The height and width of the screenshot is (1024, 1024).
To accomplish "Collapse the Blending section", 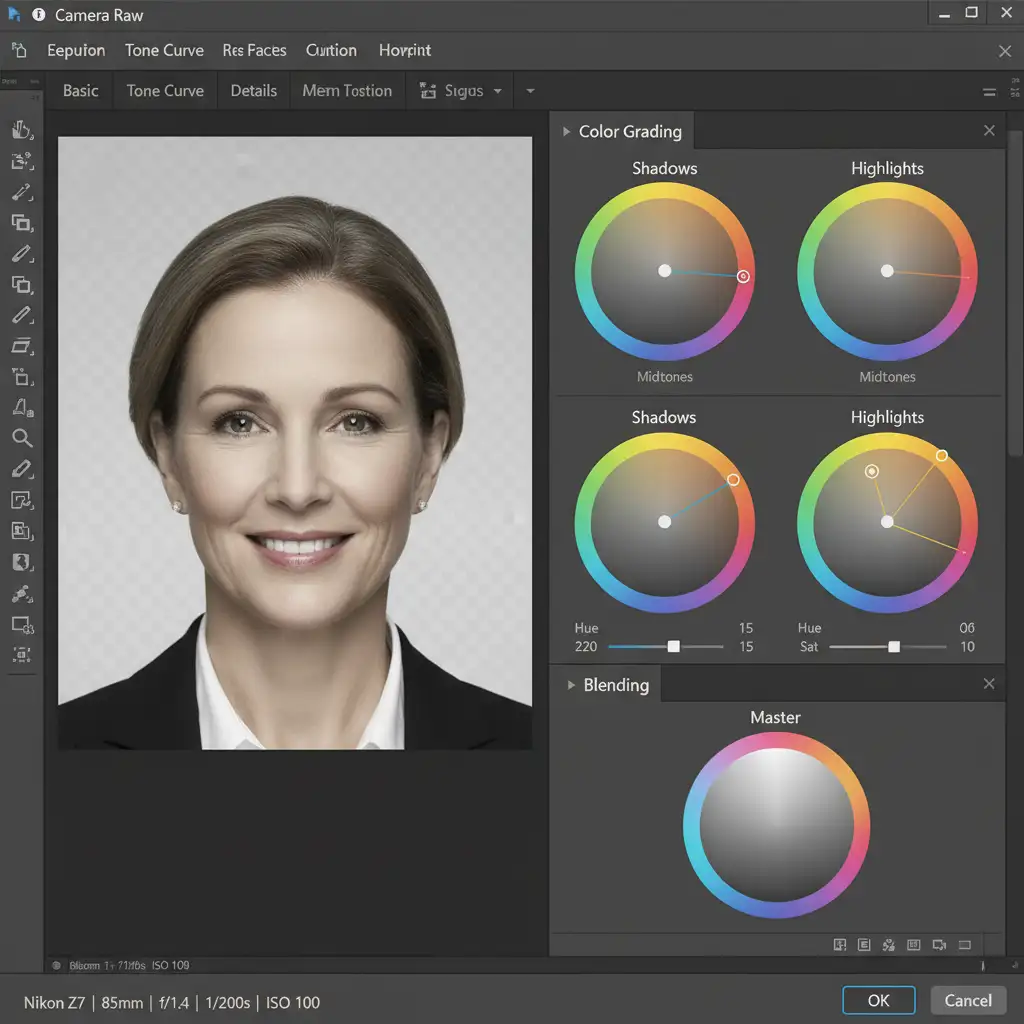I will 572,685.
